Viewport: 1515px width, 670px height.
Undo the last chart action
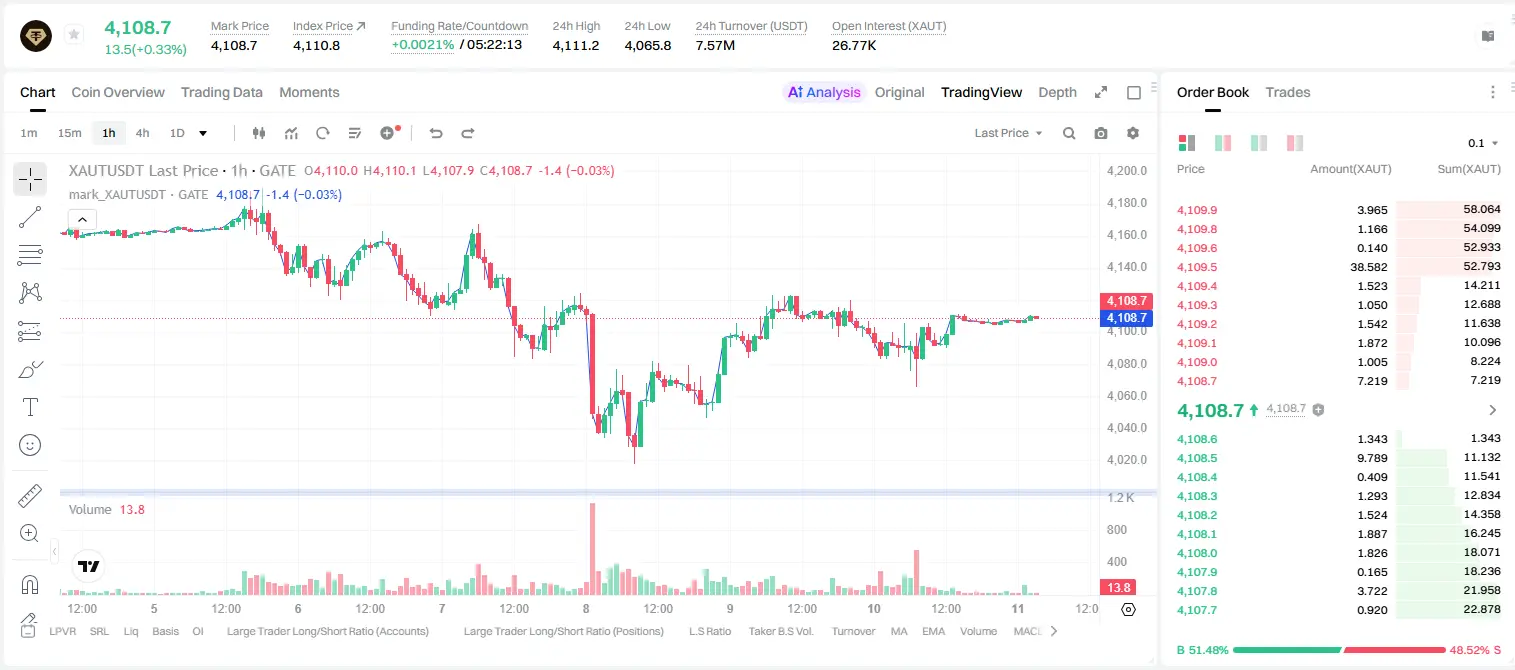[x=435, y=133]
